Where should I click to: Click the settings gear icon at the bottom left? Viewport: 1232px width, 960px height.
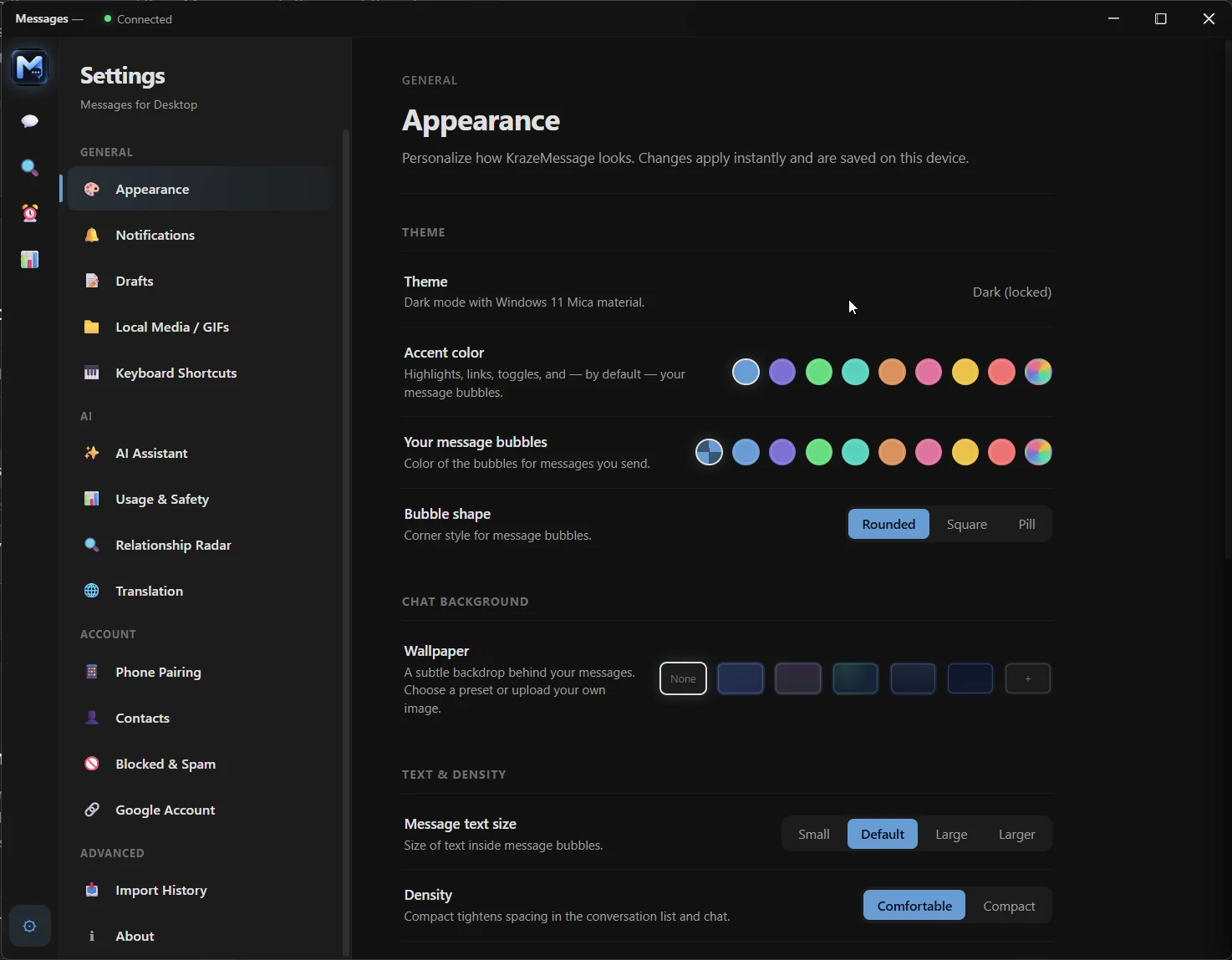pos(30,926)
